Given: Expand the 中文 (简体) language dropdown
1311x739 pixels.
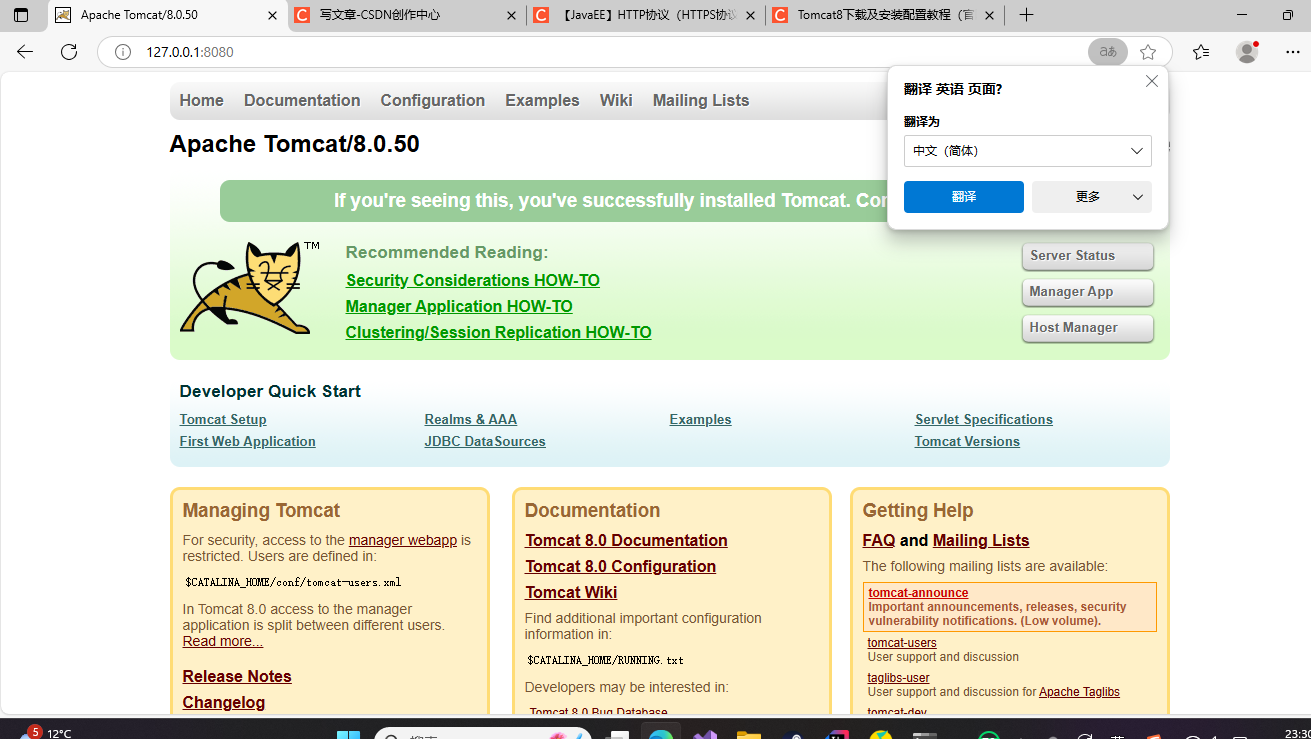Looking at the screenshot, I should point(1028,151).
